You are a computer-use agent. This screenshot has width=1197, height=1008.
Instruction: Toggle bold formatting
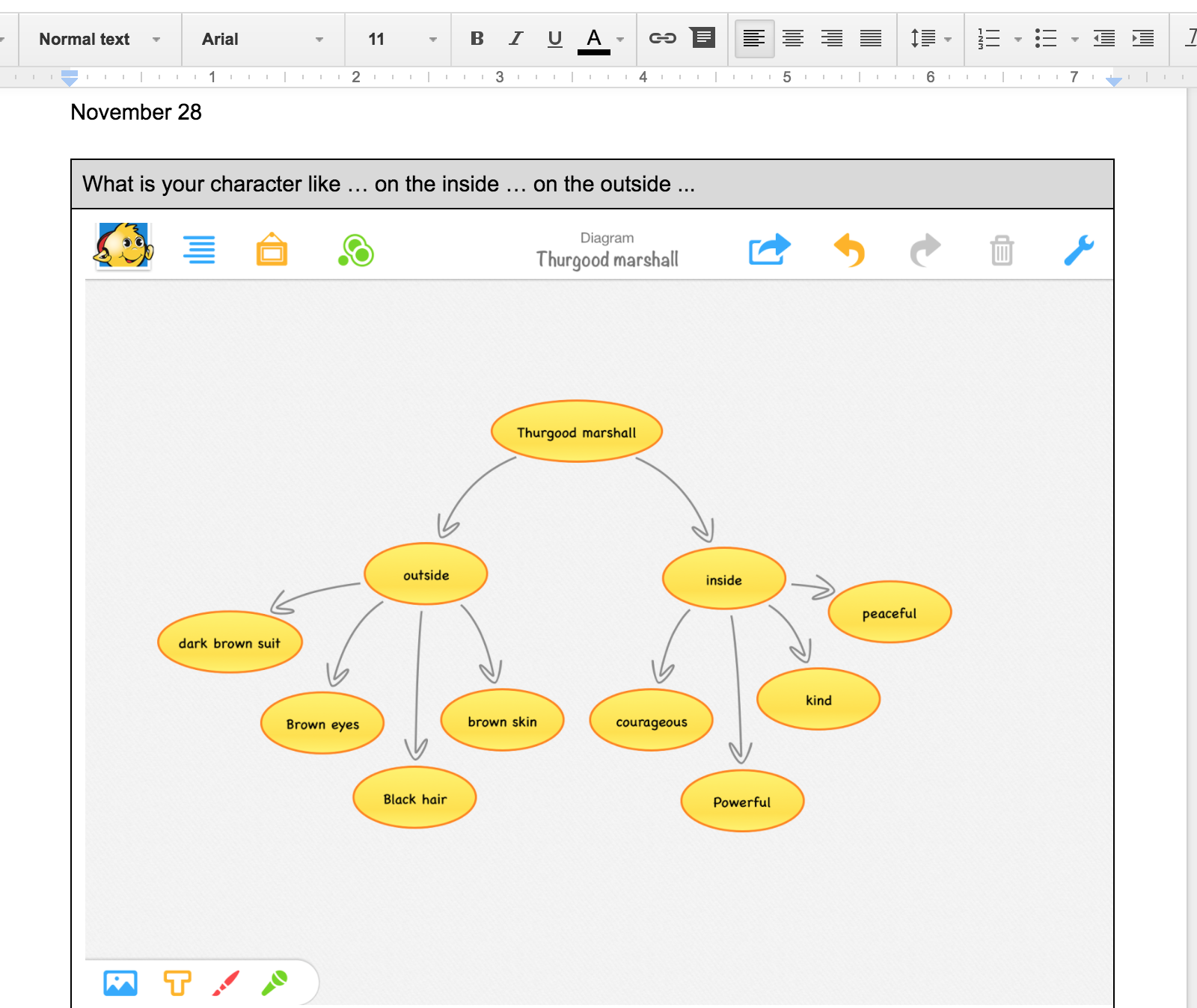(477, 39)
